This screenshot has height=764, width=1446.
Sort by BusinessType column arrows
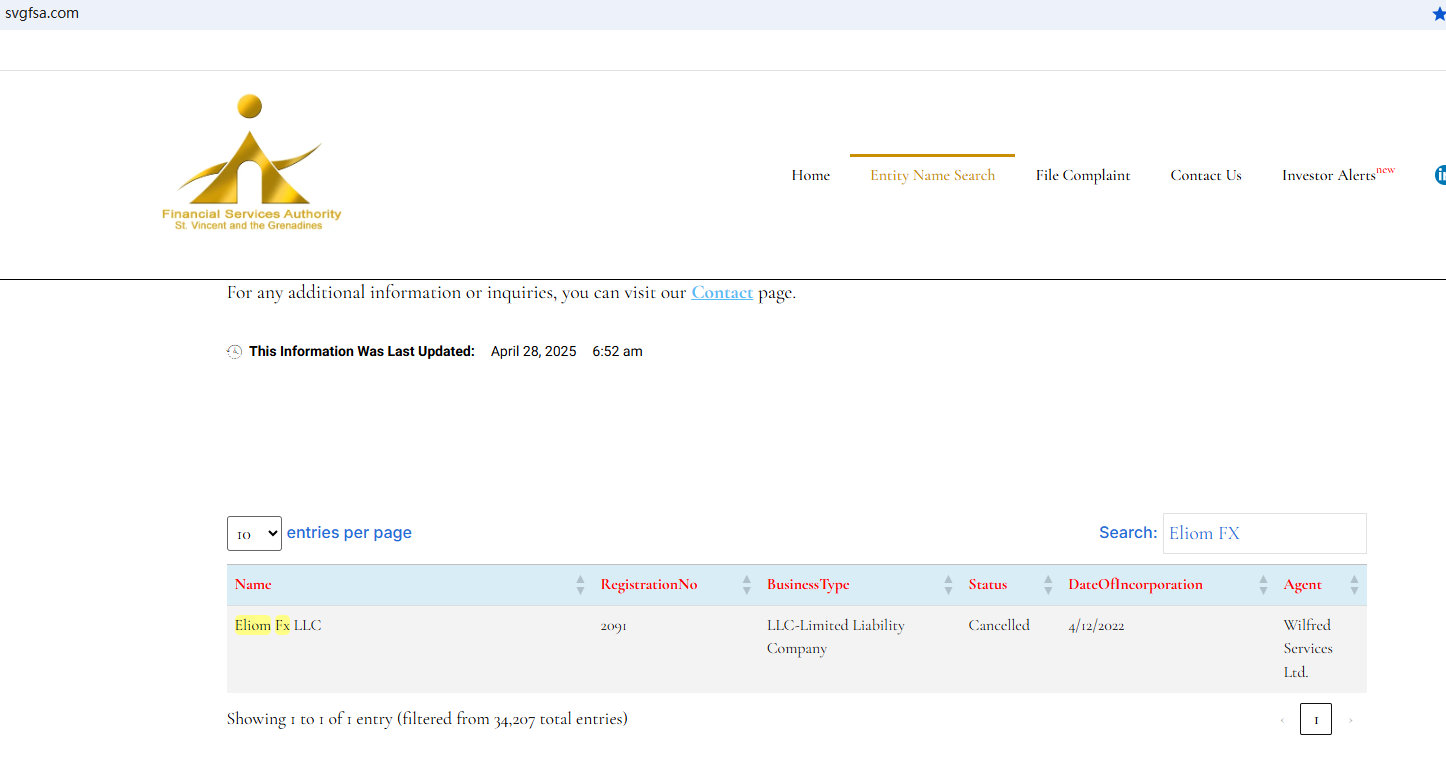pyautogui.click(x=948, y=585)
